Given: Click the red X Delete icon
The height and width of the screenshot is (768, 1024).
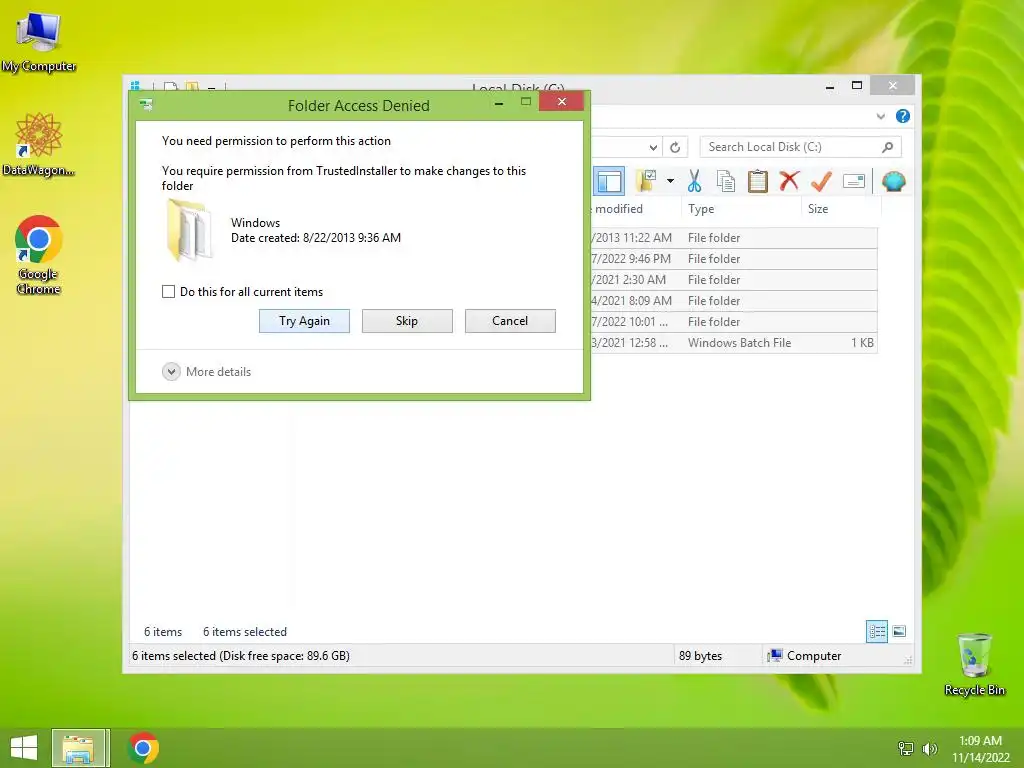Looking at the screenshot, I should pyautogui.click(x=789, y=180).
